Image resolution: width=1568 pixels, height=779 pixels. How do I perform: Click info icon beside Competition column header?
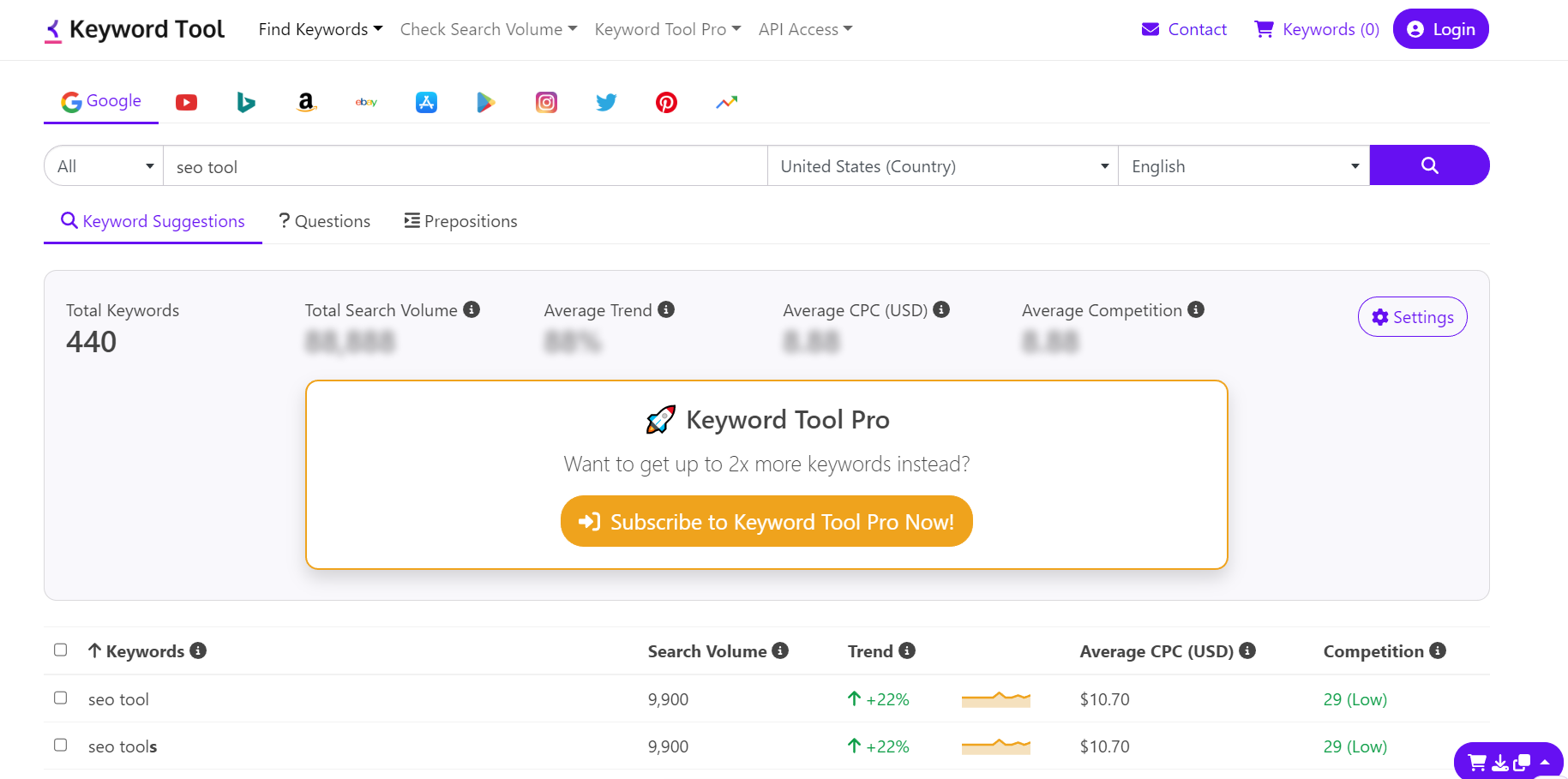pos(1438,650)
